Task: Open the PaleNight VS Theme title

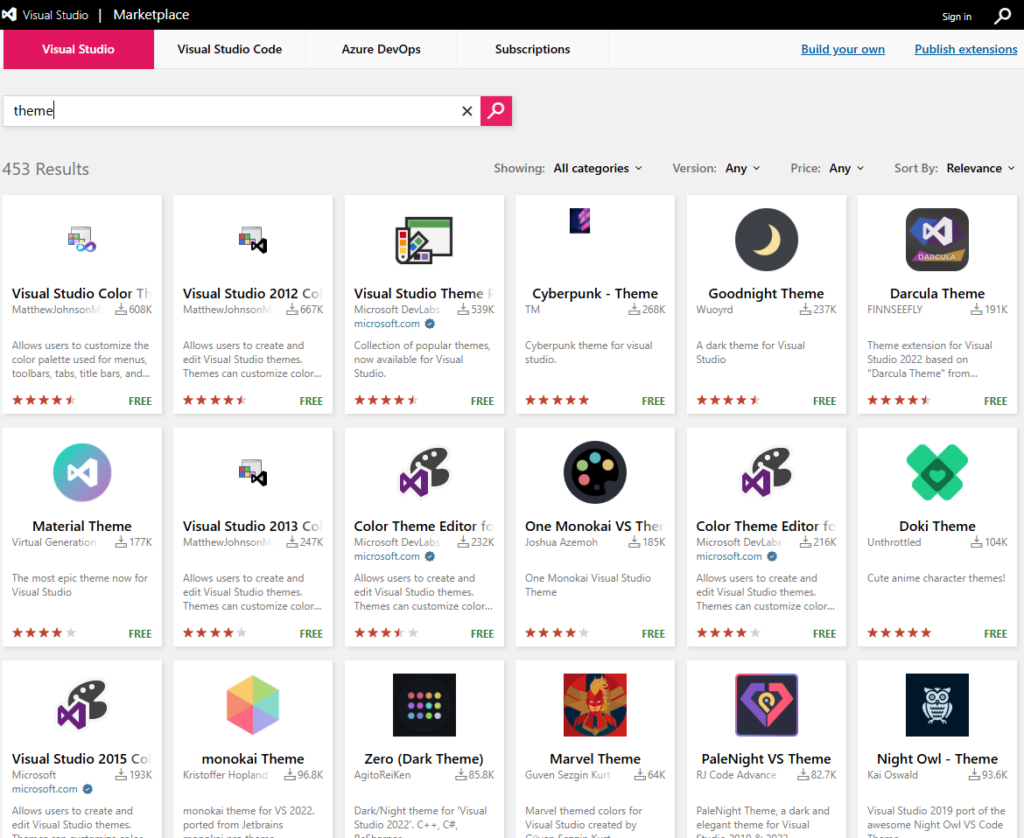Action: [x=766, y=758]
